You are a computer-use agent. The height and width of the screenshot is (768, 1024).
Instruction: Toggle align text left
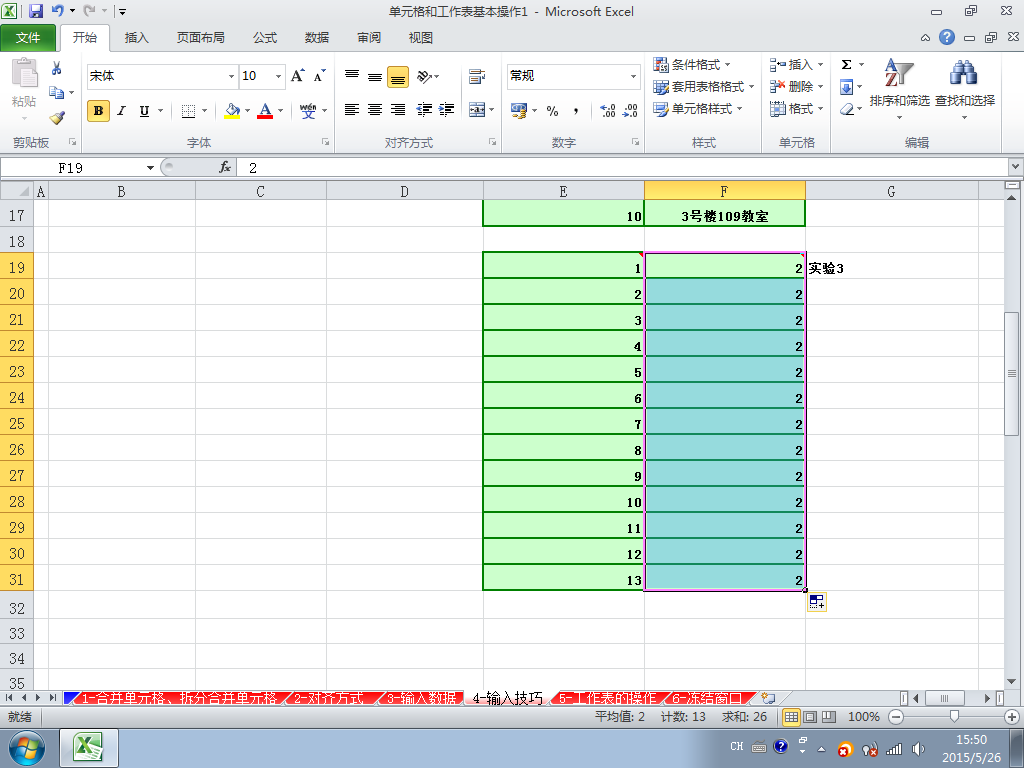click(x=352, y=110)
